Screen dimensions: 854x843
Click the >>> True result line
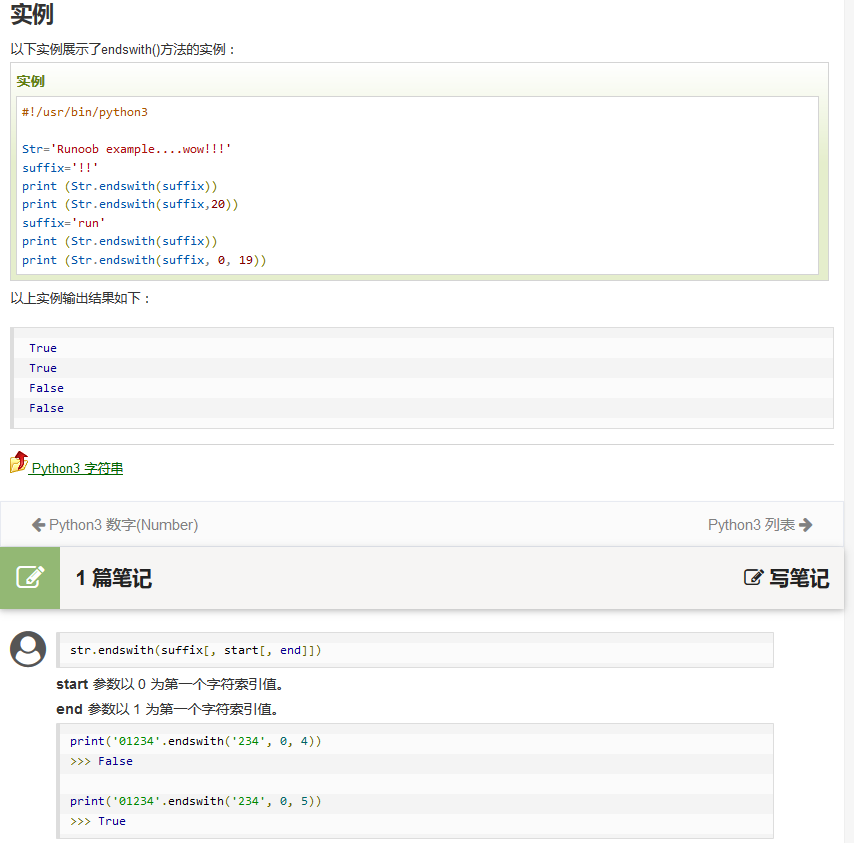[98, 821]
